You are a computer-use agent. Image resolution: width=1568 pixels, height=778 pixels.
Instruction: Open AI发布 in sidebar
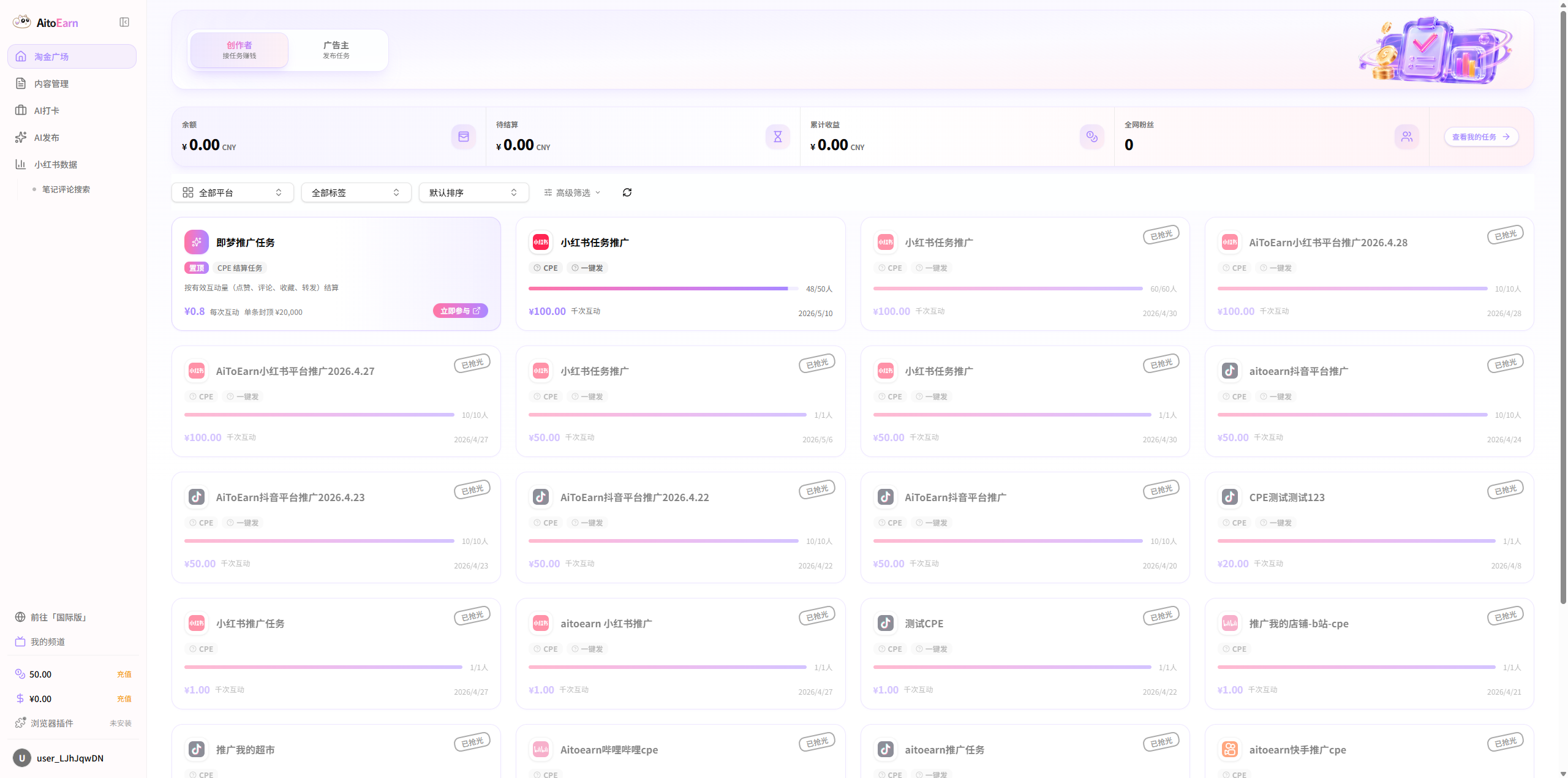[72, 137]
